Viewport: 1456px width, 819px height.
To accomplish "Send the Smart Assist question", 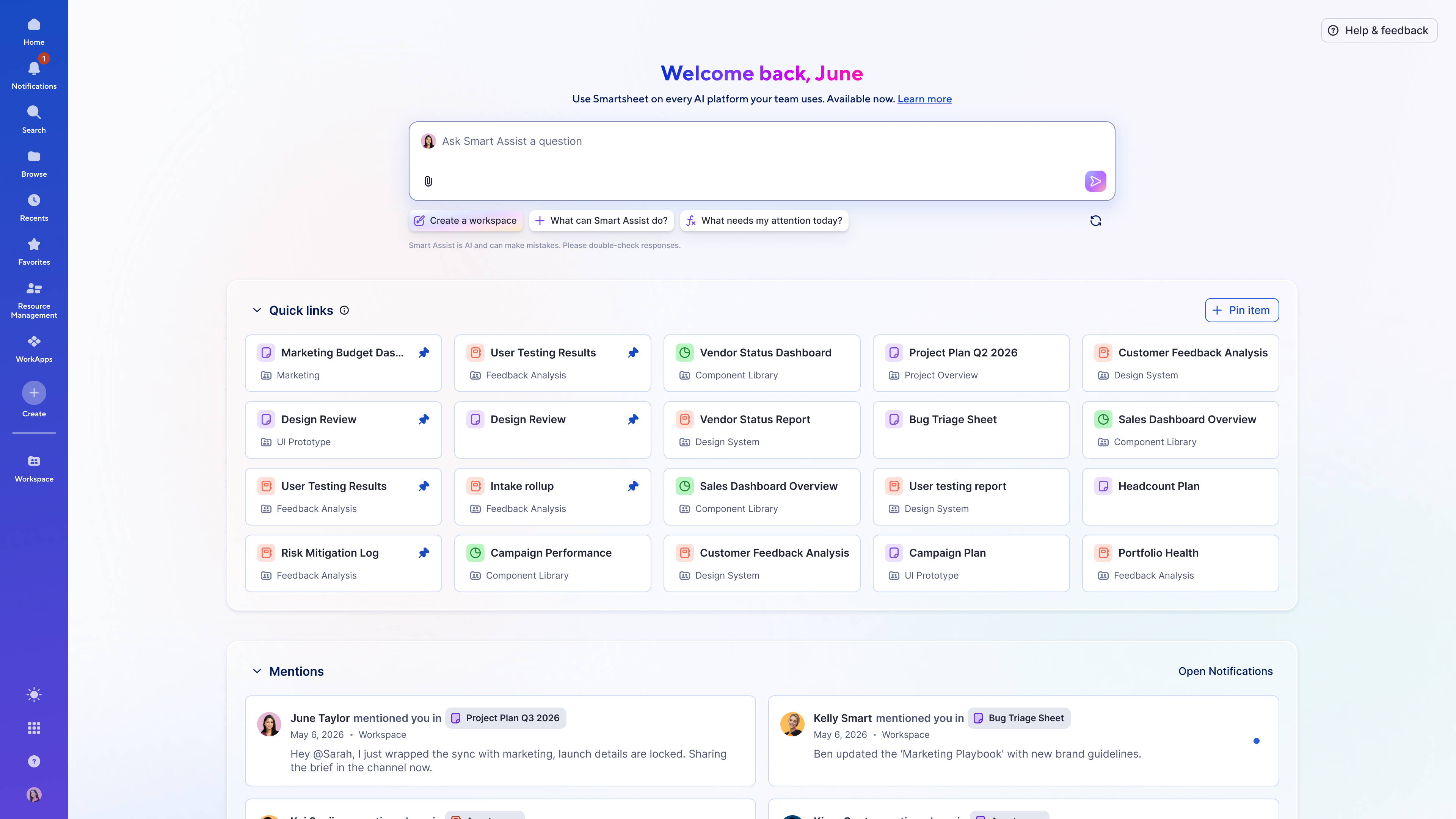I will coord(1095,181).
